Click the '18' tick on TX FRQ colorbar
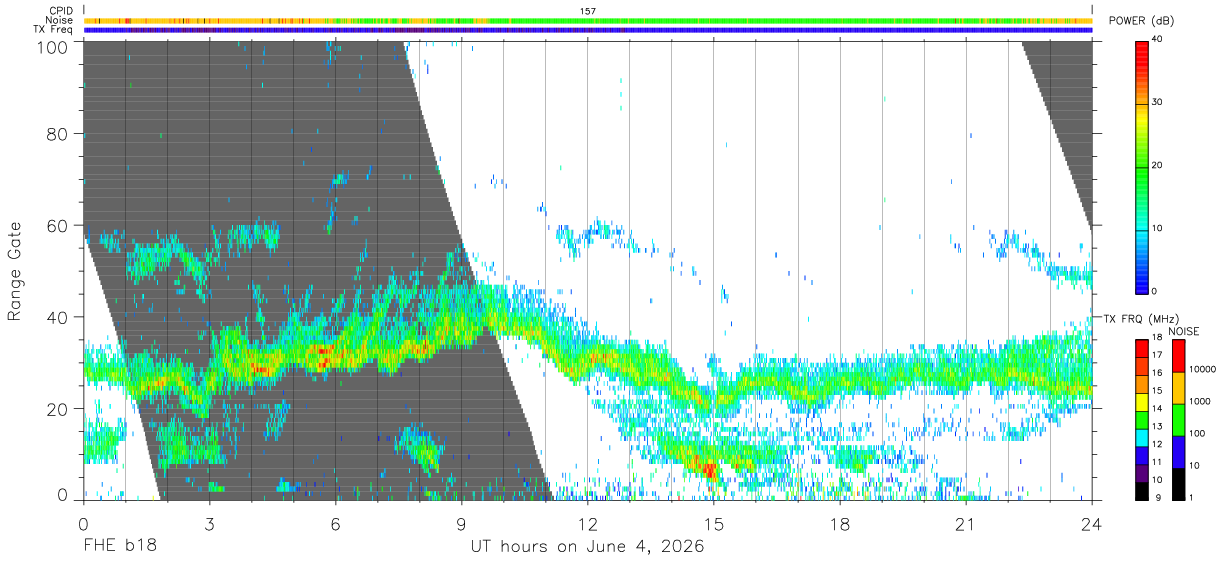 [x=1156, y=337]
